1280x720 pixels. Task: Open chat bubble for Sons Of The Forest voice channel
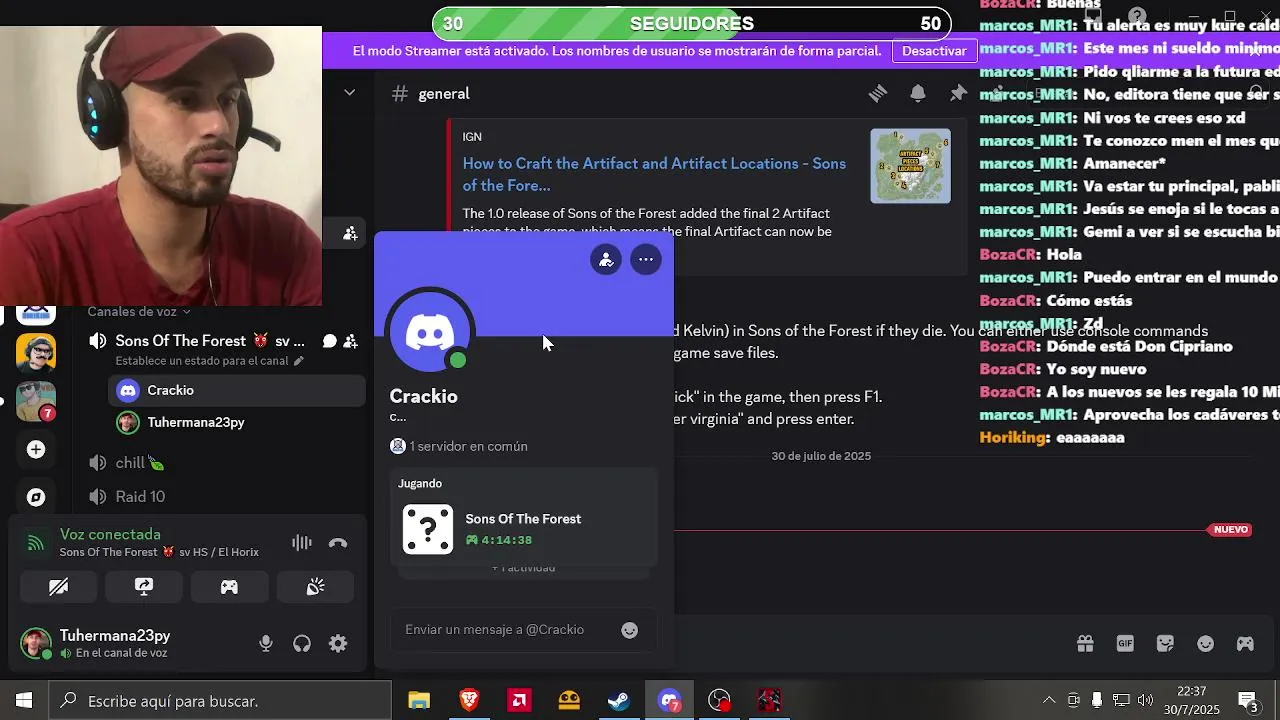point(329,341)
